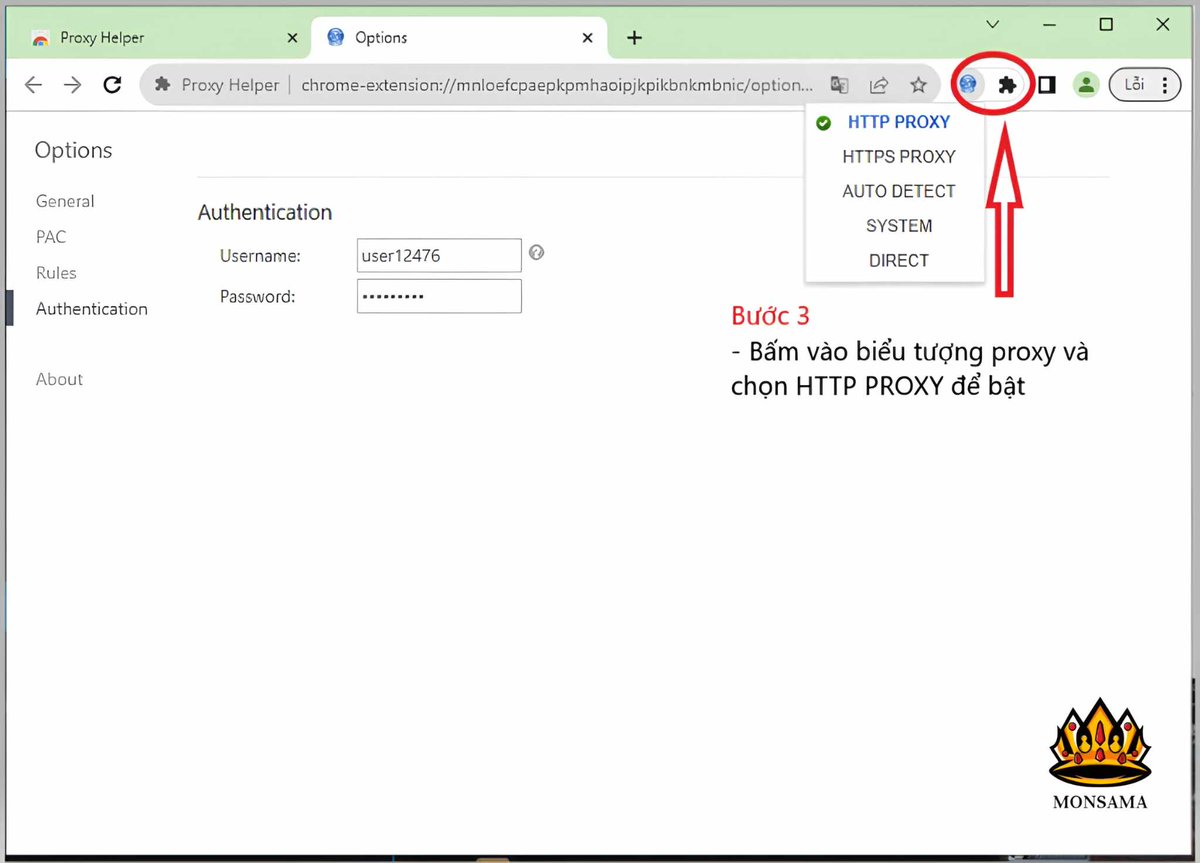Close the Options tab
The width and height of the screenshot is (1200, 863).
coord(588,38)
